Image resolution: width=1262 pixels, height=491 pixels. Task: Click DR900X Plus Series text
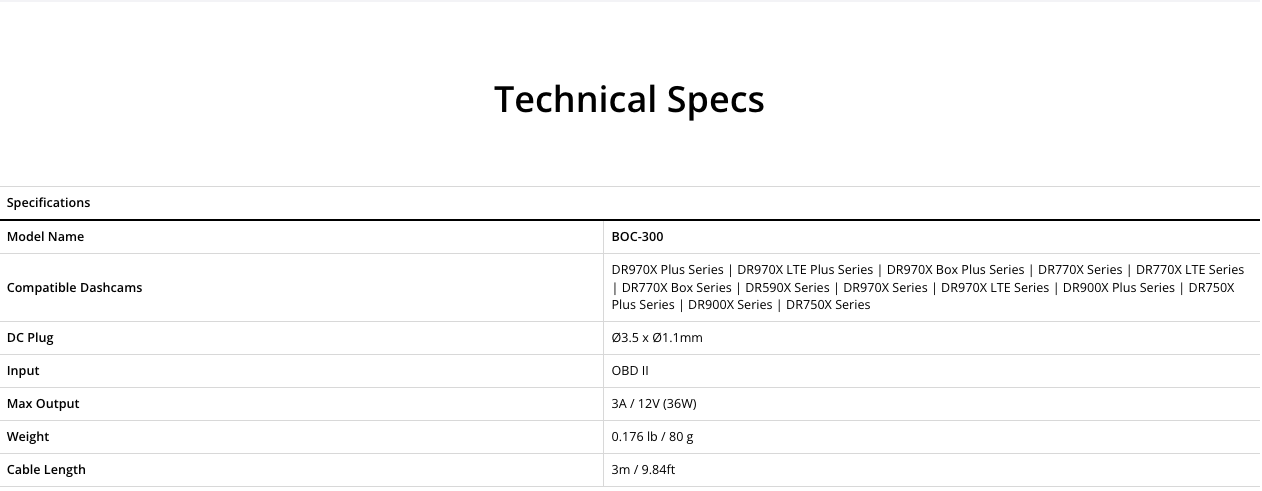pyautogui.click(x=1118, y=288)
